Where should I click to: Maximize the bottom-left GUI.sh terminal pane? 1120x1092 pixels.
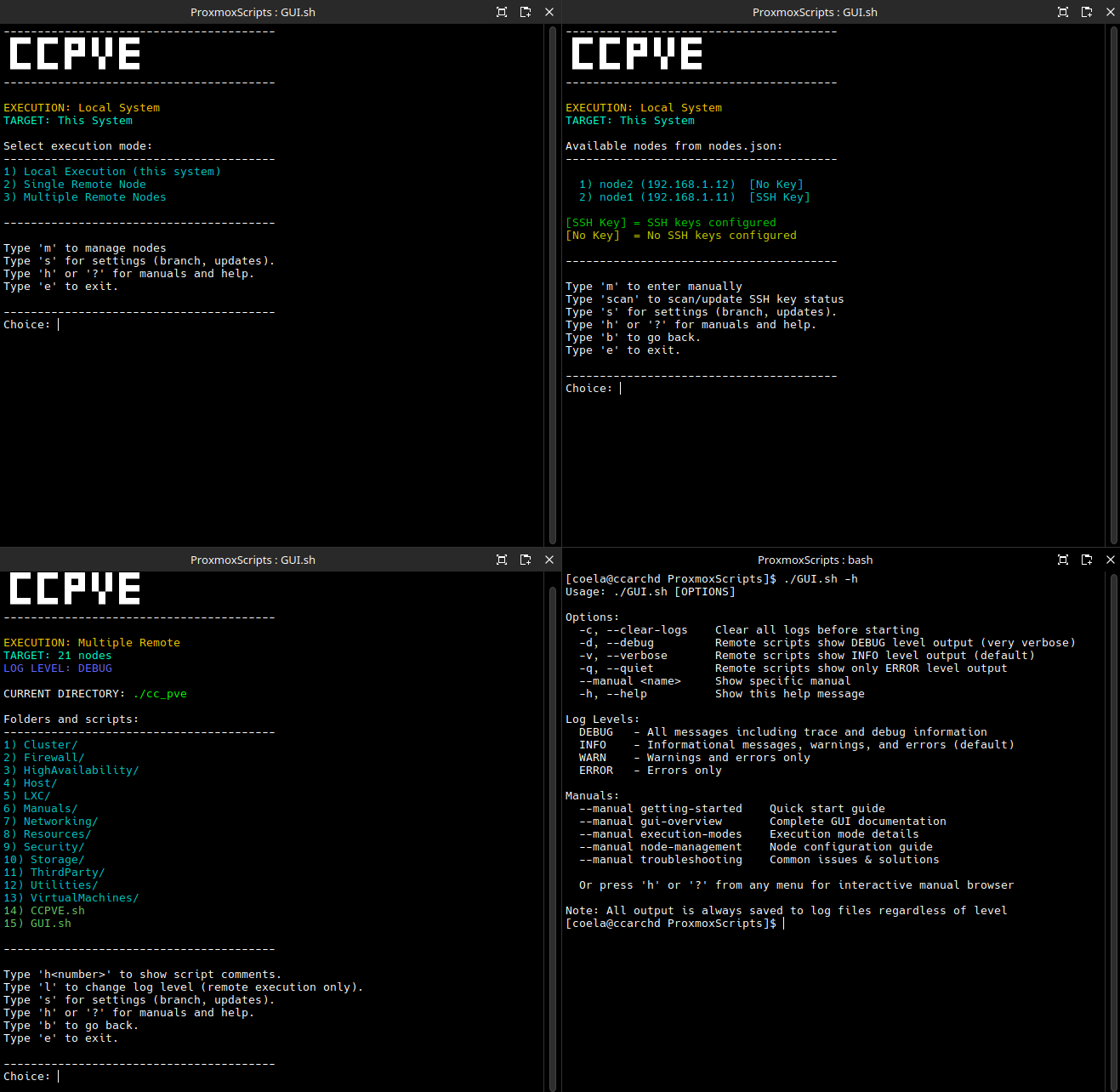click(x=502, y=560)
